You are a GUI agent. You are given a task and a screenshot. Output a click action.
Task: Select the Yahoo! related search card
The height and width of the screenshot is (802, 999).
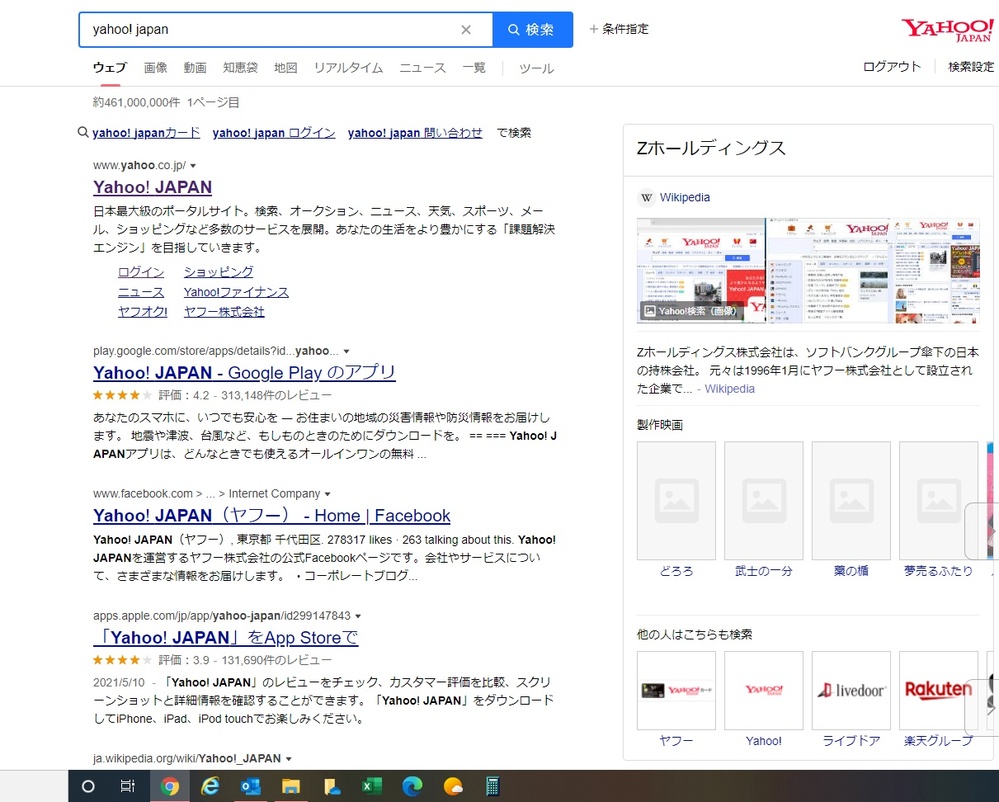coord(763,699)
